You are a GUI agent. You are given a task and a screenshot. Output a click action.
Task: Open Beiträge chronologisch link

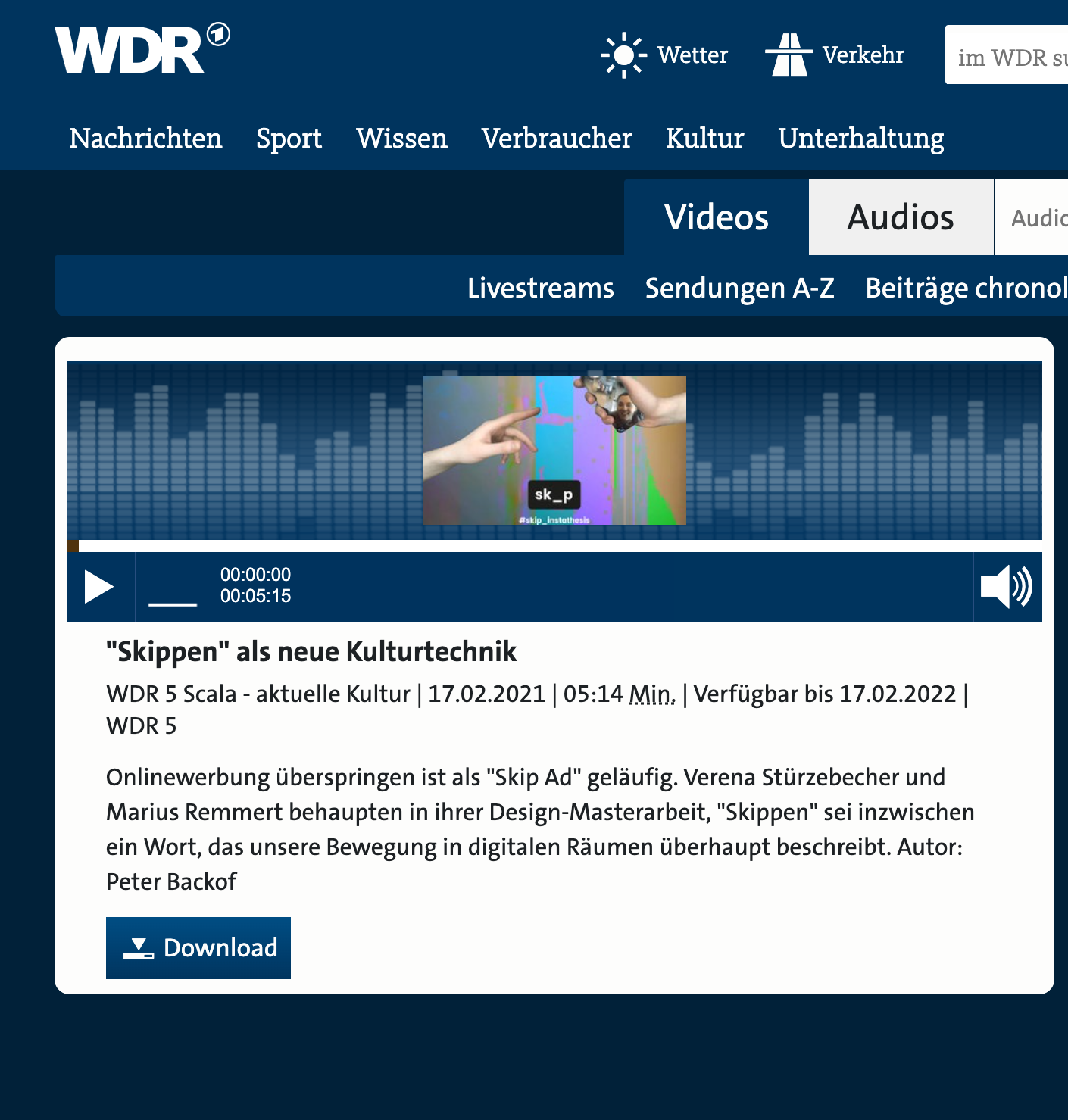pos(967,289)
